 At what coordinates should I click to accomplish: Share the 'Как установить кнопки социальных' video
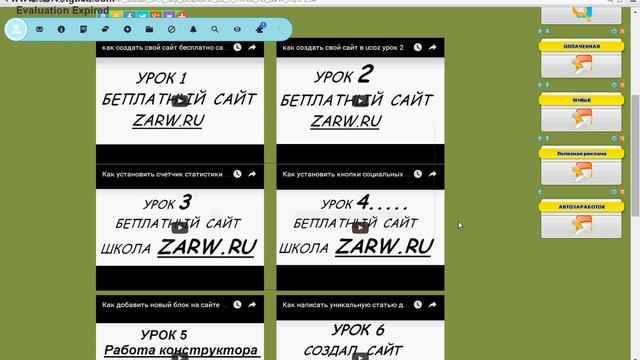click(433, 174)
